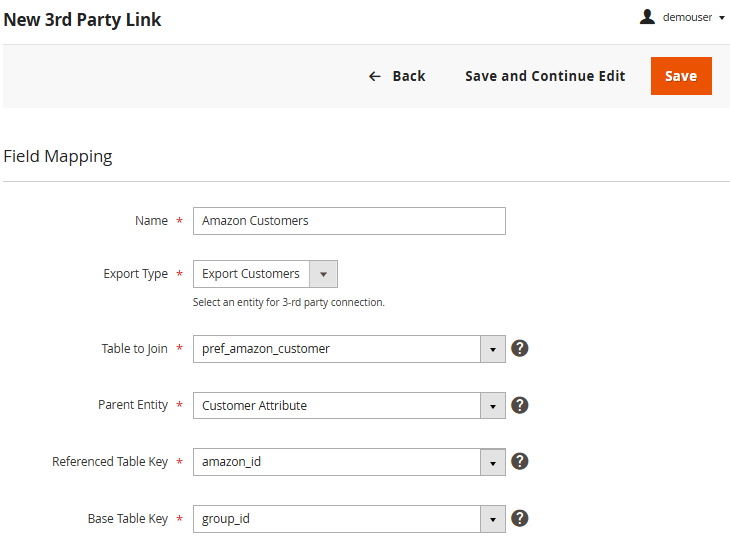
Task: Click the Base Table Key label
Action: (x=128, y=518)
